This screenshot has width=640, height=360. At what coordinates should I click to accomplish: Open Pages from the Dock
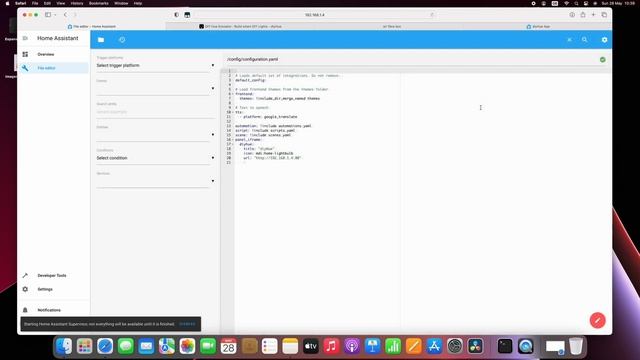(413, 347)
